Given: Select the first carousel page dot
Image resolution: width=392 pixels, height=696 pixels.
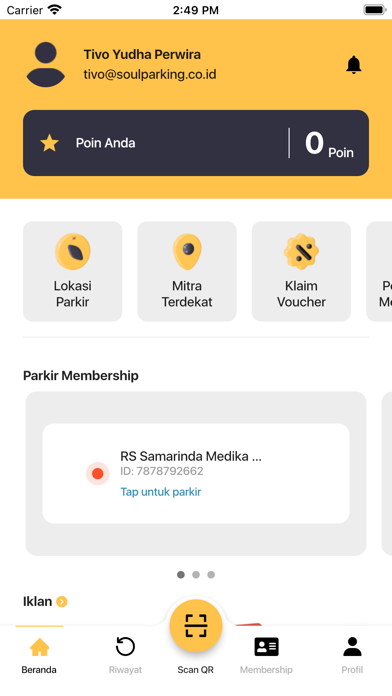Looking at the screenshot, I should 181,574.
